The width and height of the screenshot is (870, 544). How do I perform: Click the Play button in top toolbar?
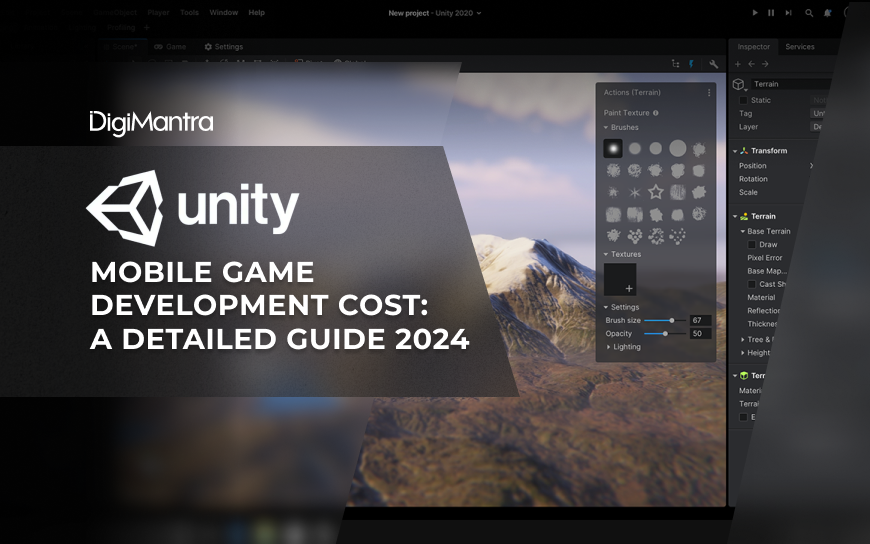[754, 13]
